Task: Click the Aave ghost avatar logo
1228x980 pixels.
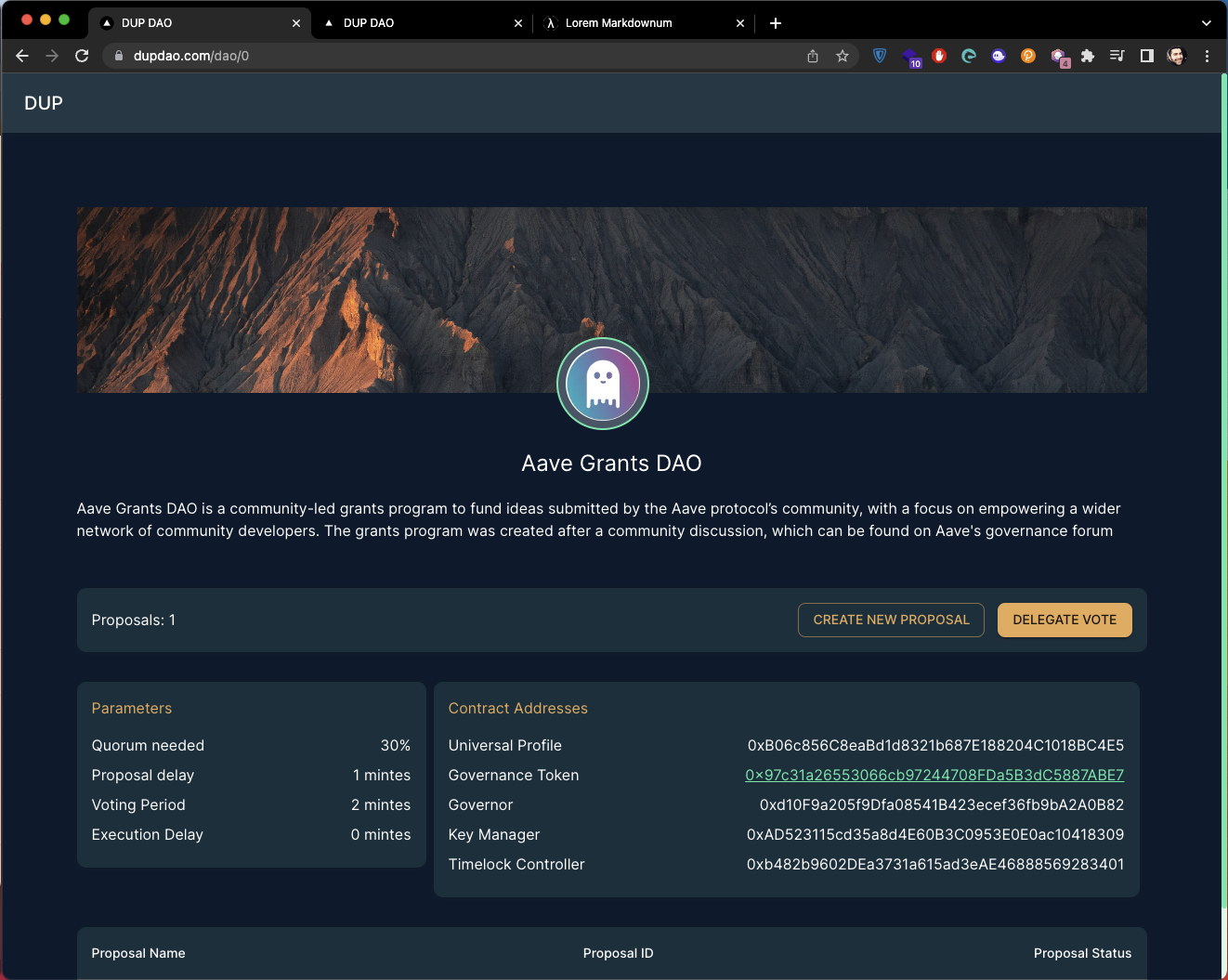Action: 603,384
